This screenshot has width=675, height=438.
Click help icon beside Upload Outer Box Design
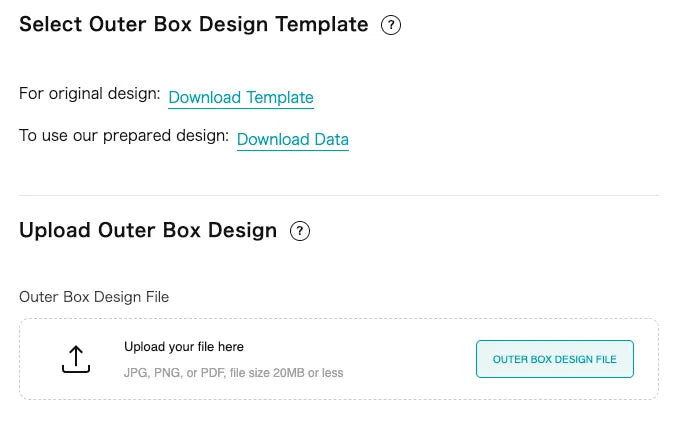coord(300,231)
